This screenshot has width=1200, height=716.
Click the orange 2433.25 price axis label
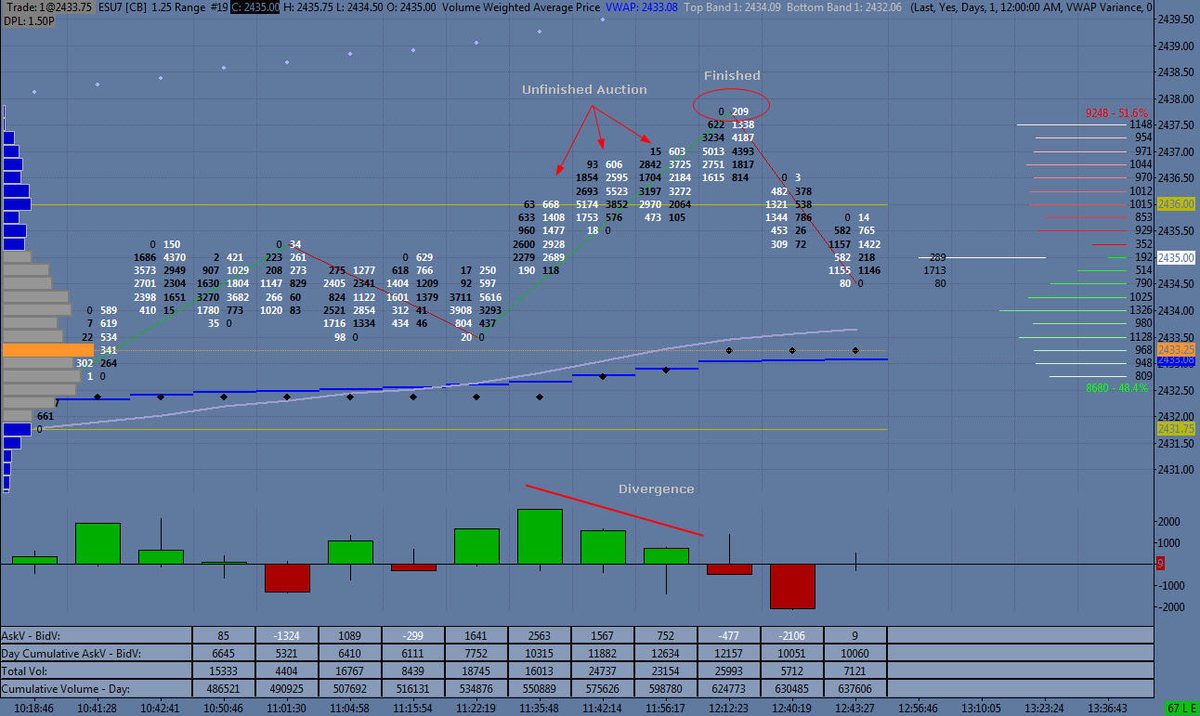(x=1177, y=349)
